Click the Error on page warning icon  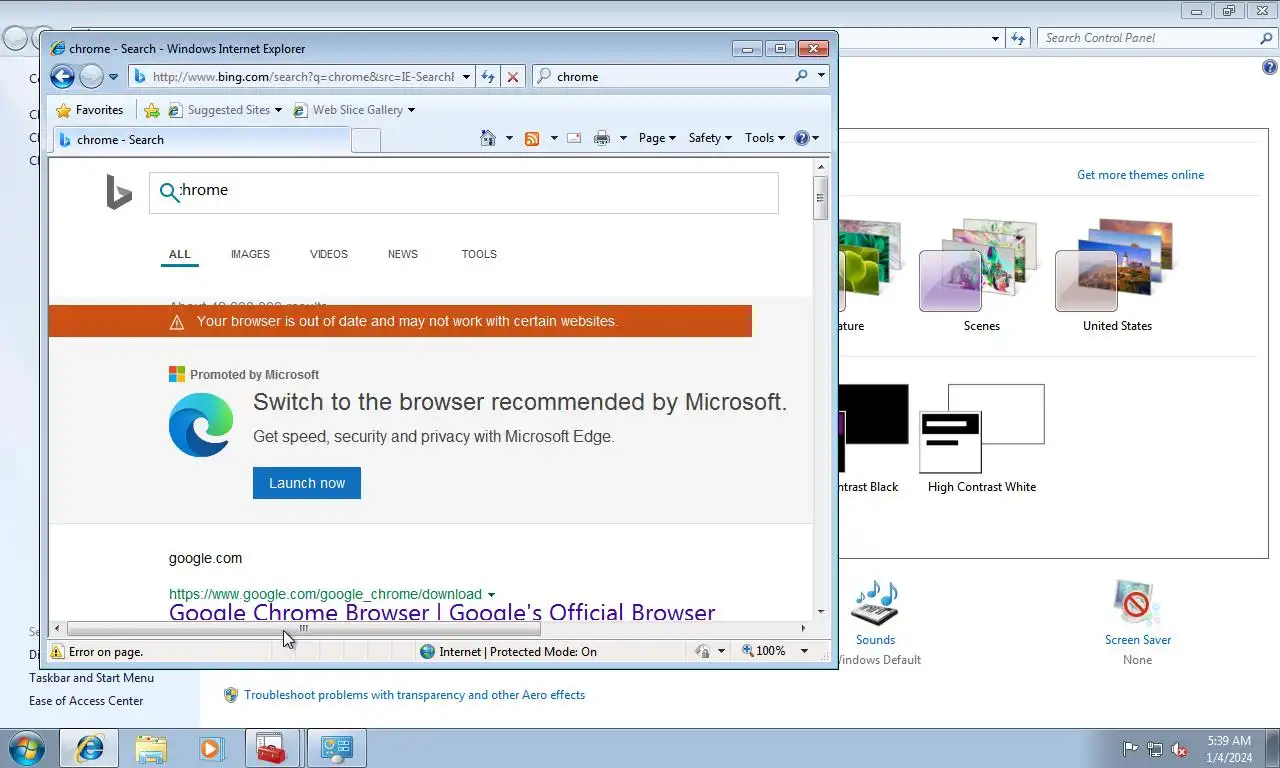click(57, 652)
